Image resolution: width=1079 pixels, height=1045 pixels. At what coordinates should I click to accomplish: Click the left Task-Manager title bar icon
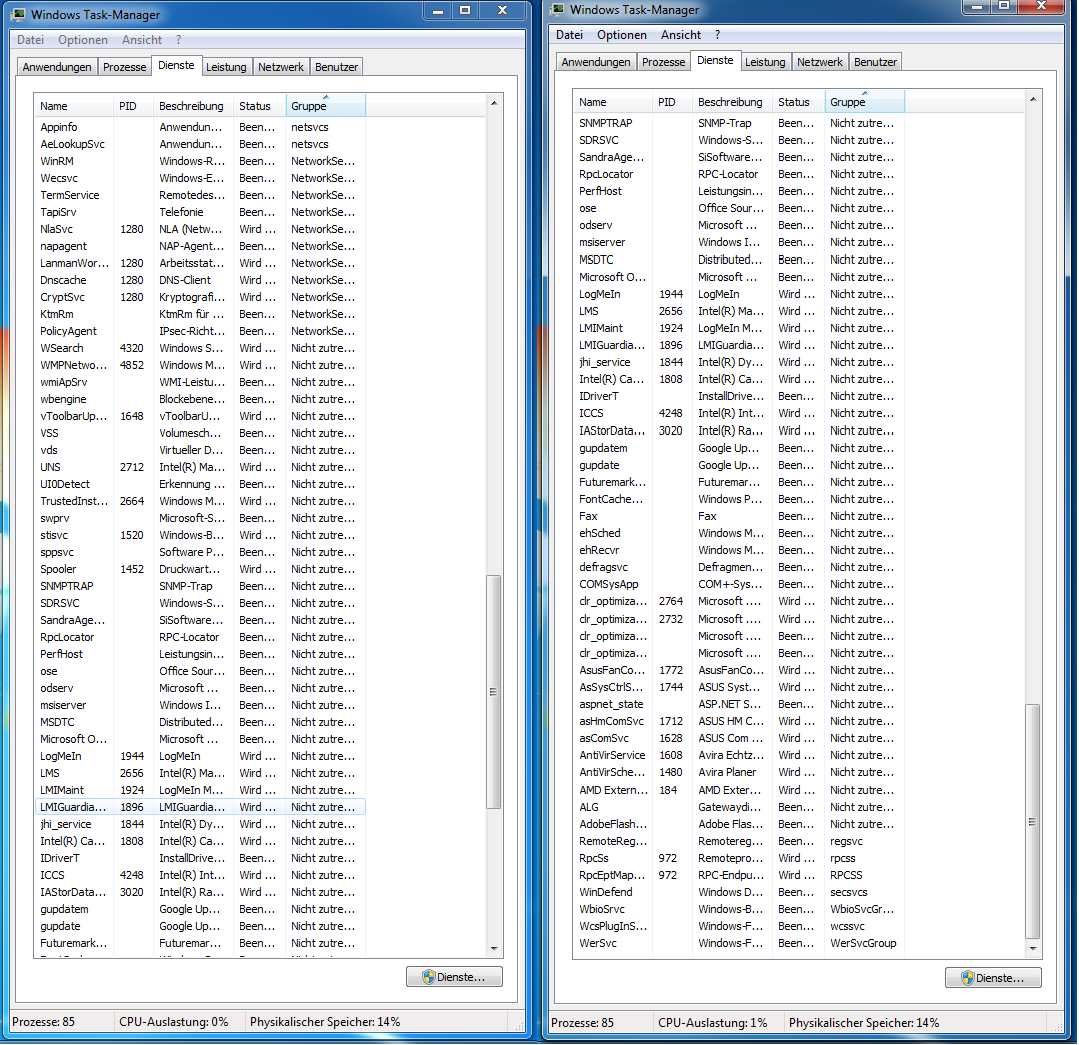(18, 14)
